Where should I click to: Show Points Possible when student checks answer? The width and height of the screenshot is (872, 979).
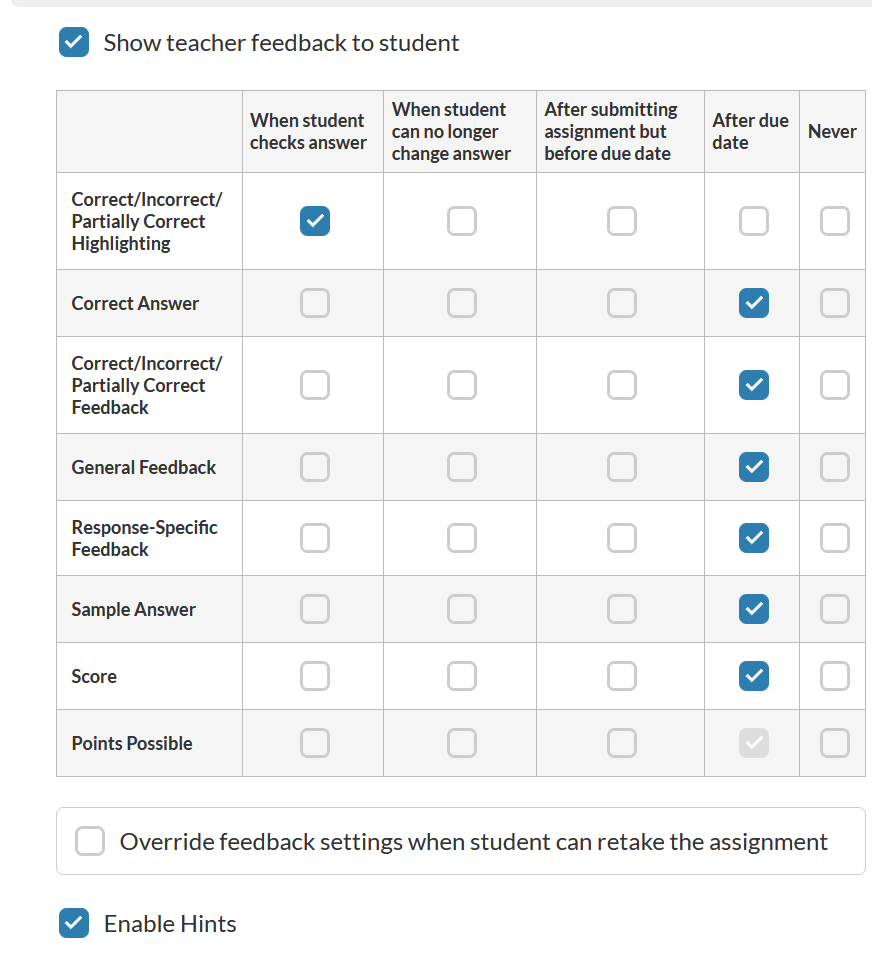[x=315, y=743]
